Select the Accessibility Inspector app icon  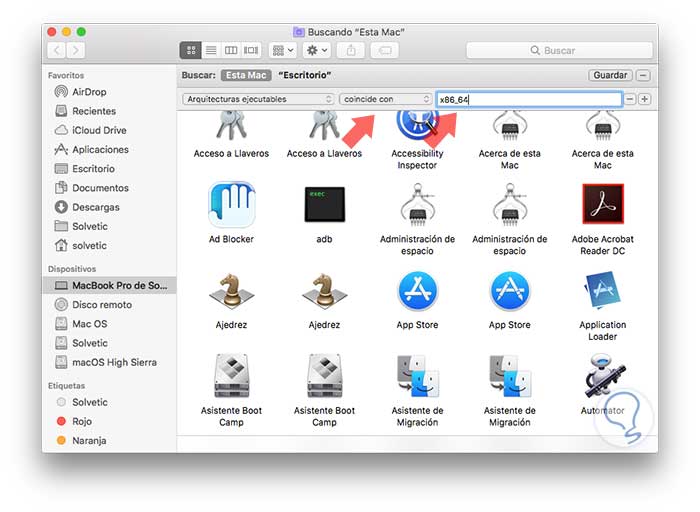417,126
